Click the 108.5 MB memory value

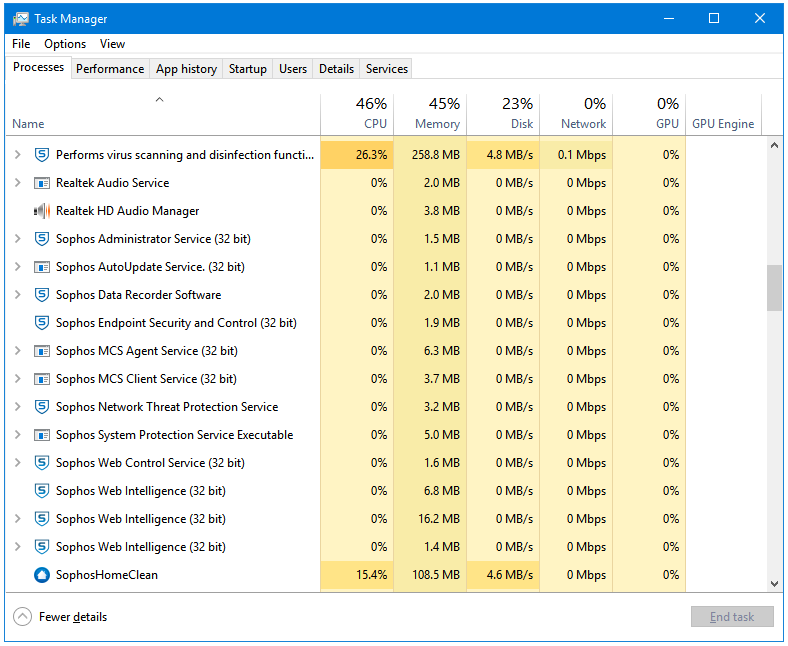(436, 575)
